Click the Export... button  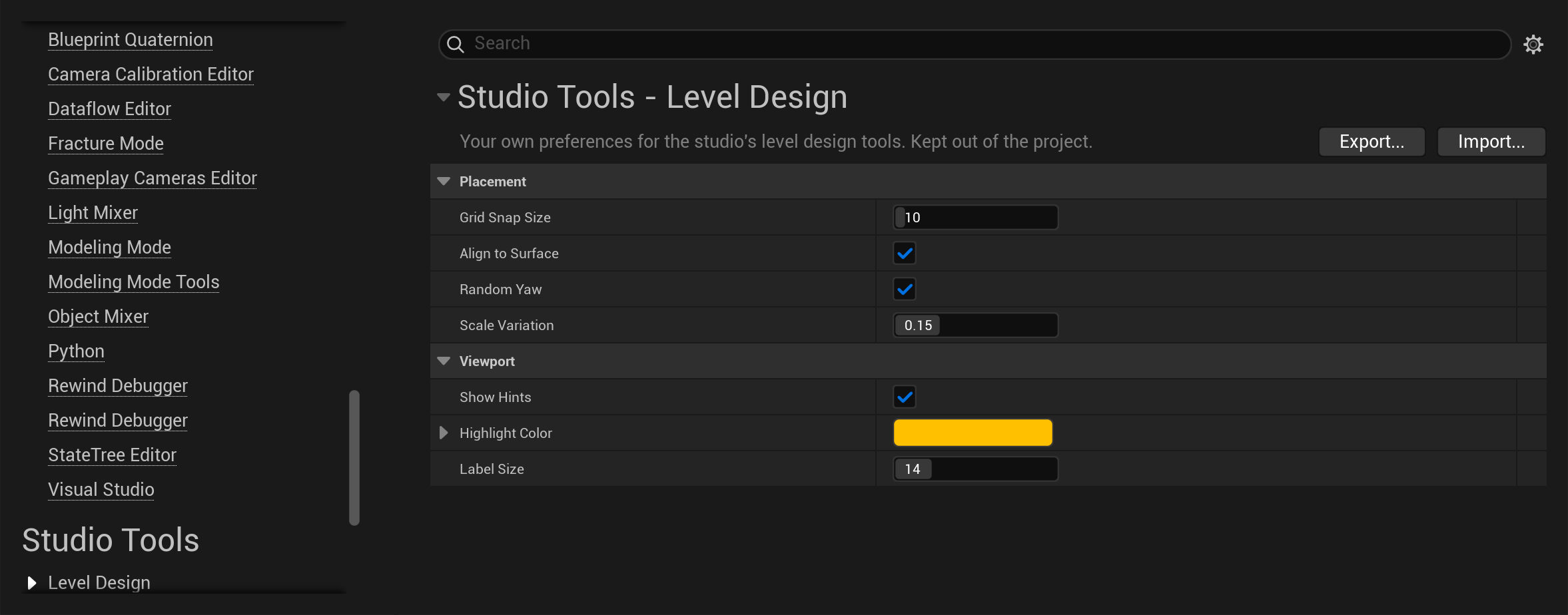pyautogui.click(x=1372, y=142)
